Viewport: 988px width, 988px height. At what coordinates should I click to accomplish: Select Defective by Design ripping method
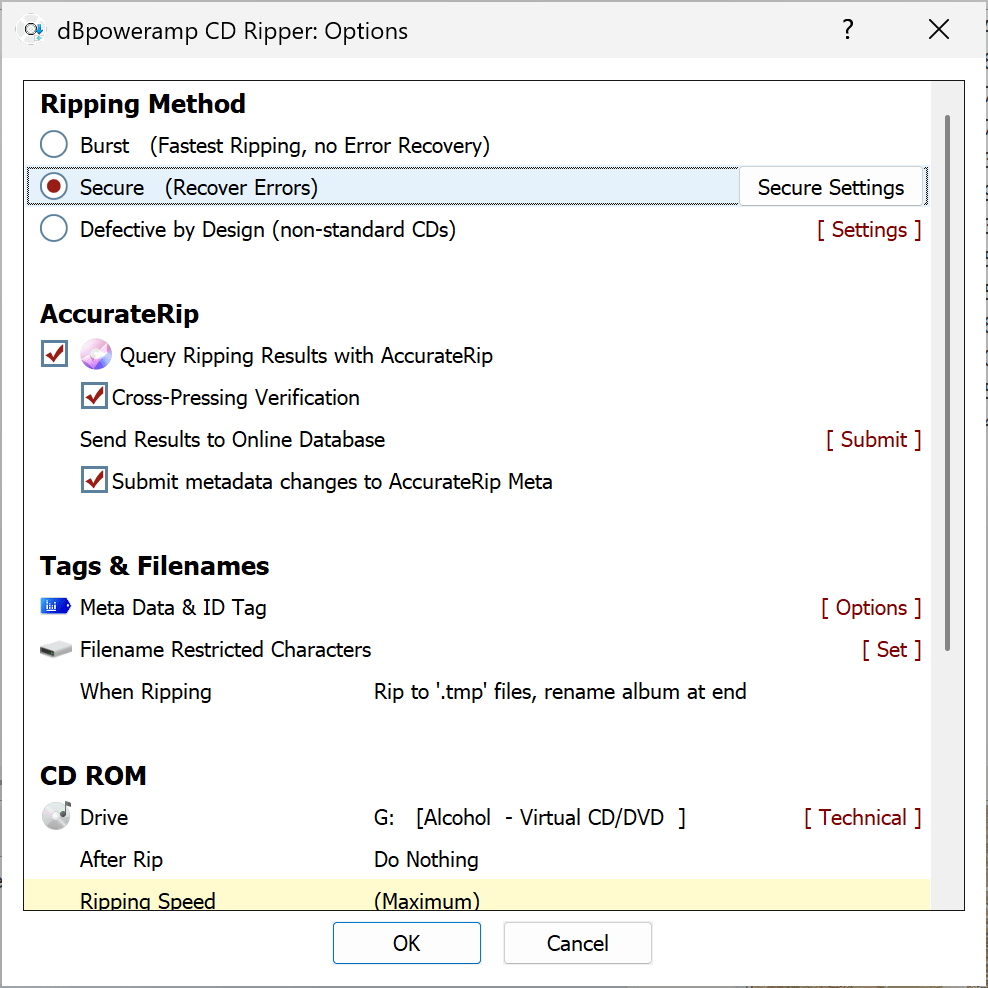coord(53,229)
